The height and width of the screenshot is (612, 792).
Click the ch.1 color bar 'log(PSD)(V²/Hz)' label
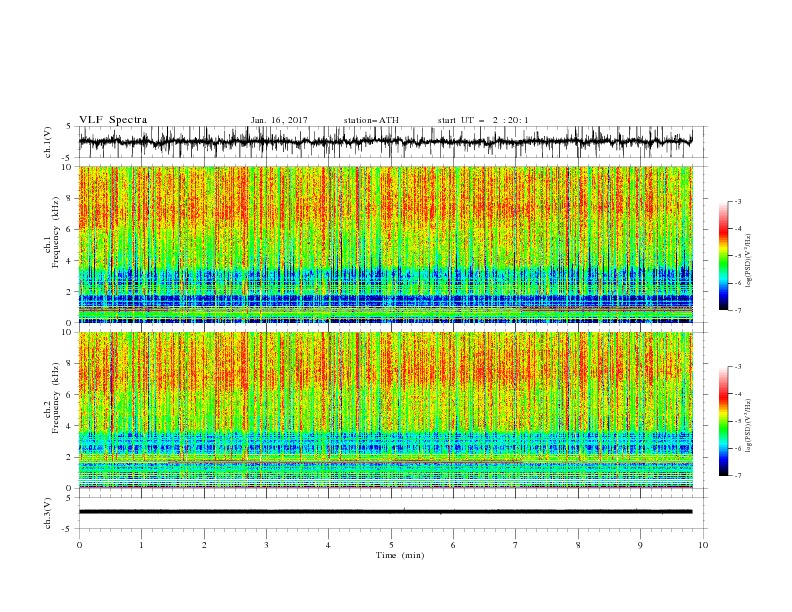pyautogui.click(x=748, y=261)
